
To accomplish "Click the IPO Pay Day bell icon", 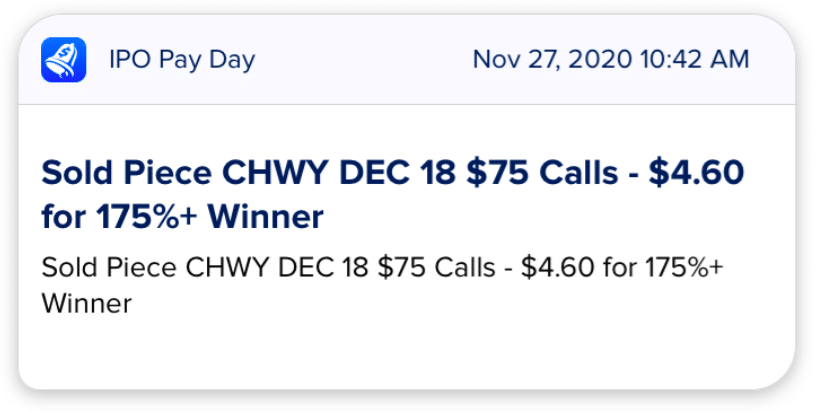I will [x=63, y=60].
